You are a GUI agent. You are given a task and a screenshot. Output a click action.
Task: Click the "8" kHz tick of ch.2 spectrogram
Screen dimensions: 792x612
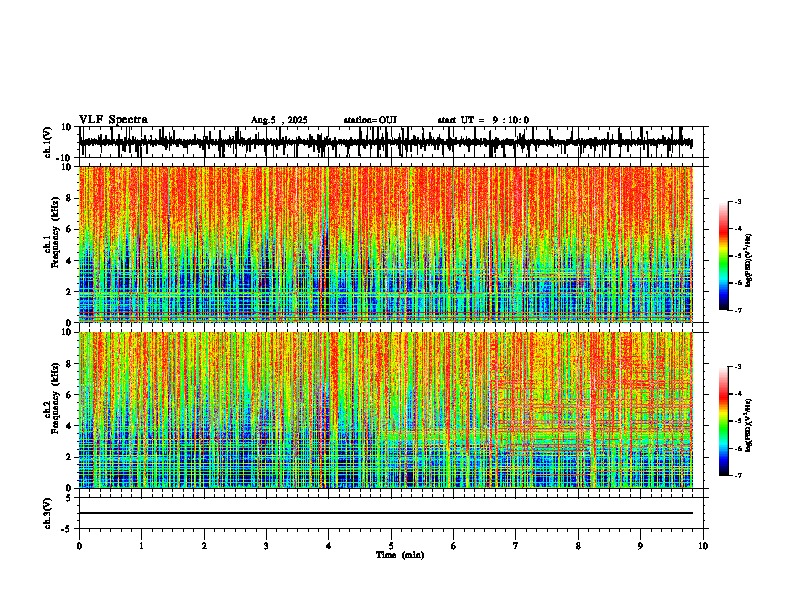pyautogui.click(x=70, y=364)
